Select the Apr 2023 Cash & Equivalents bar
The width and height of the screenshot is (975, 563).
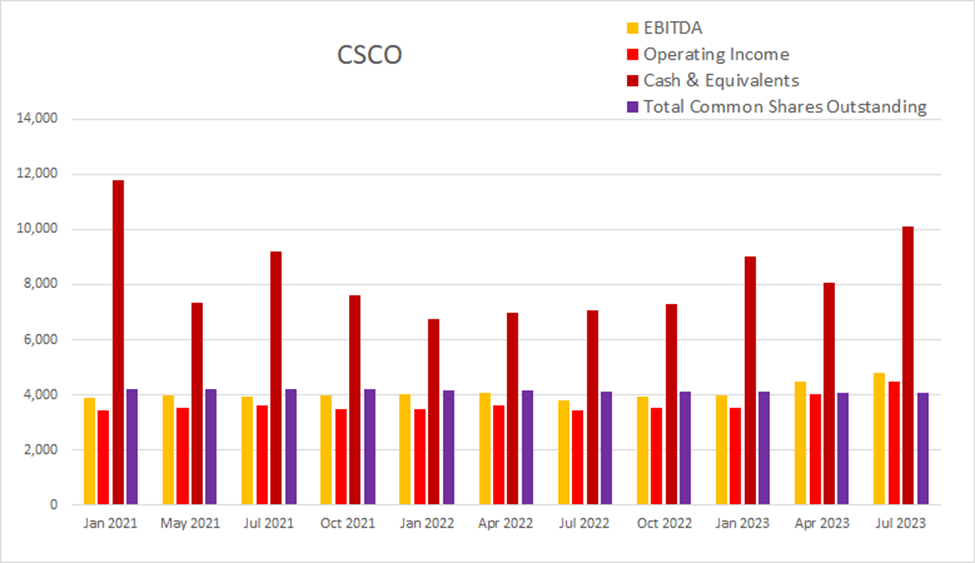click(x=829, y=393)
